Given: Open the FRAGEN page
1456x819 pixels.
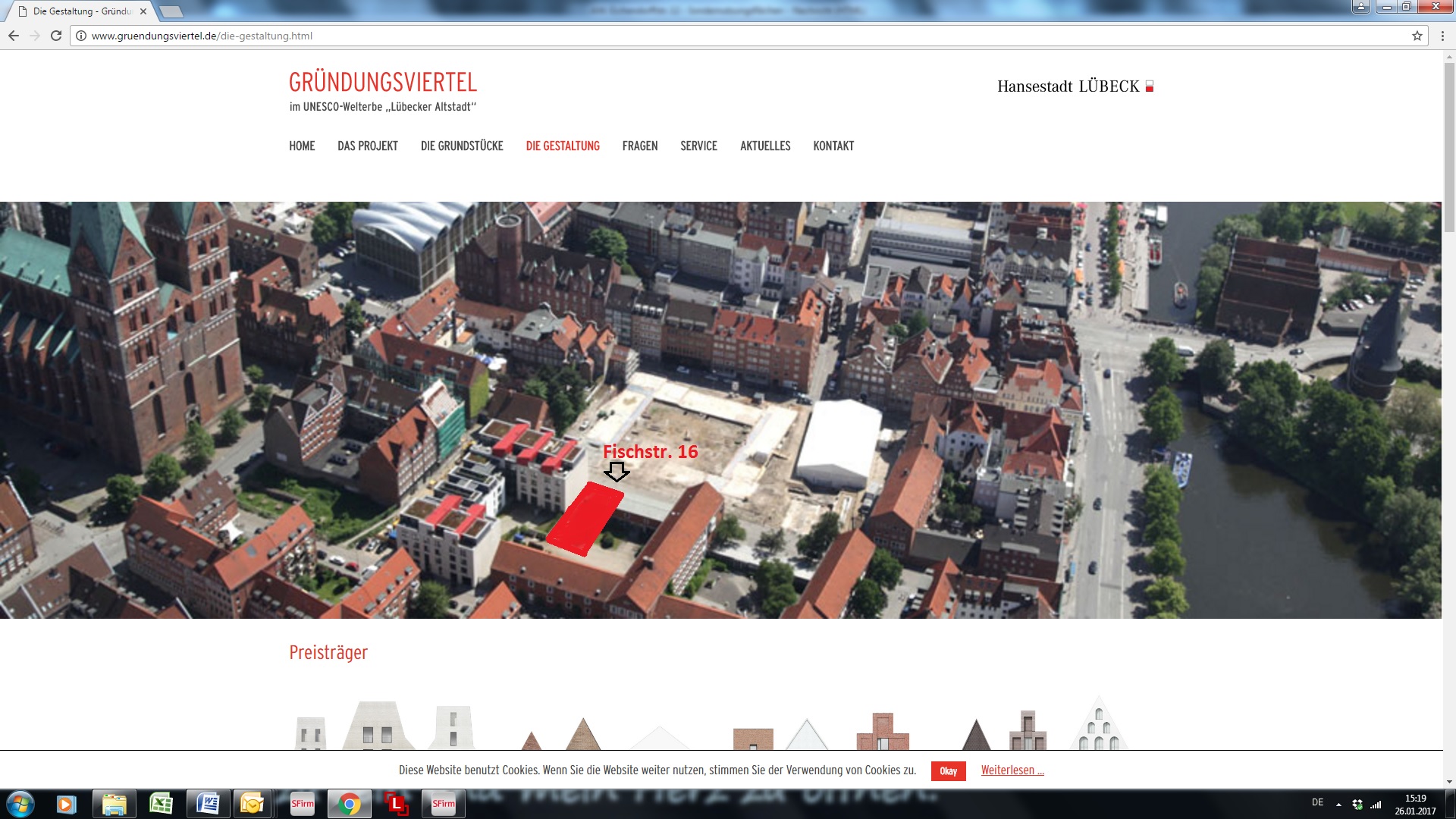Looking at the screenshot, I should click(x=640, y=146).
